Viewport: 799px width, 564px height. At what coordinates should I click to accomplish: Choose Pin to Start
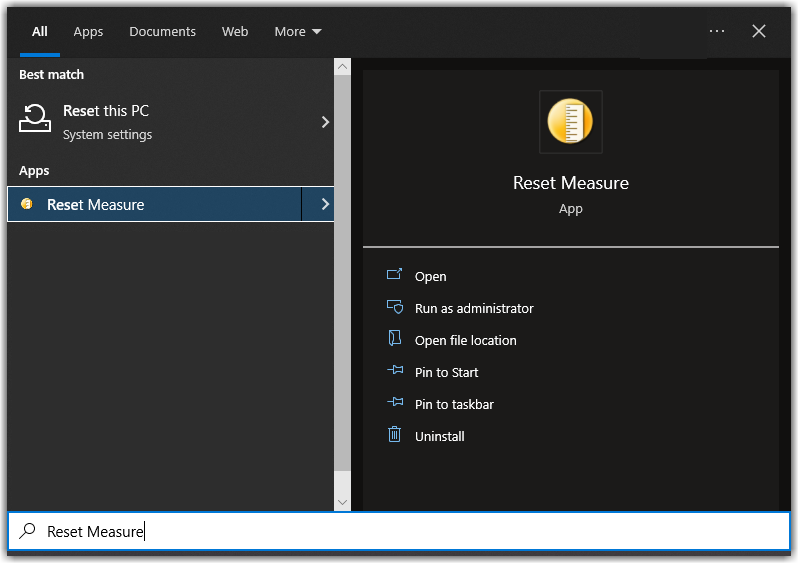[x=446, y=372]
